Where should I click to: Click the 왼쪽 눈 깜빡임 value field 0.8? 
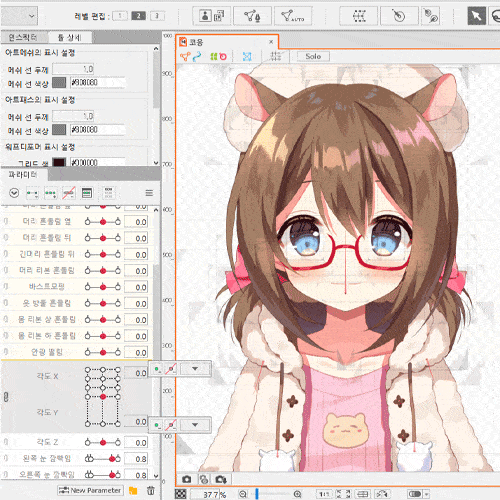(x=136, y=459)
